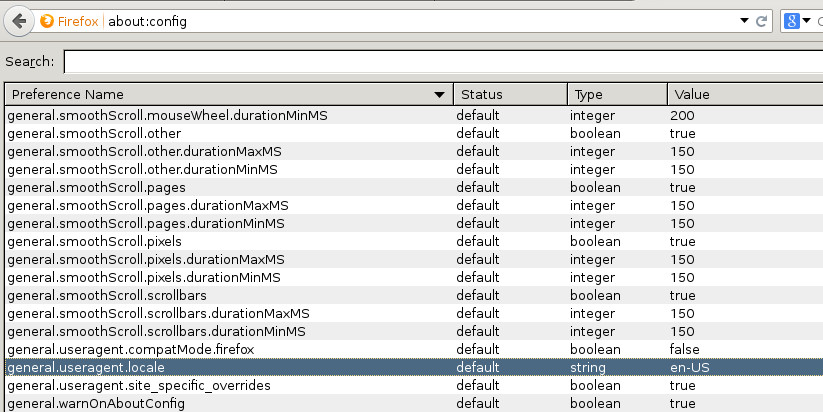Click the true value of general.smoothScroll.other
Screen dimensions: 823x412
(x=682, y=133)
